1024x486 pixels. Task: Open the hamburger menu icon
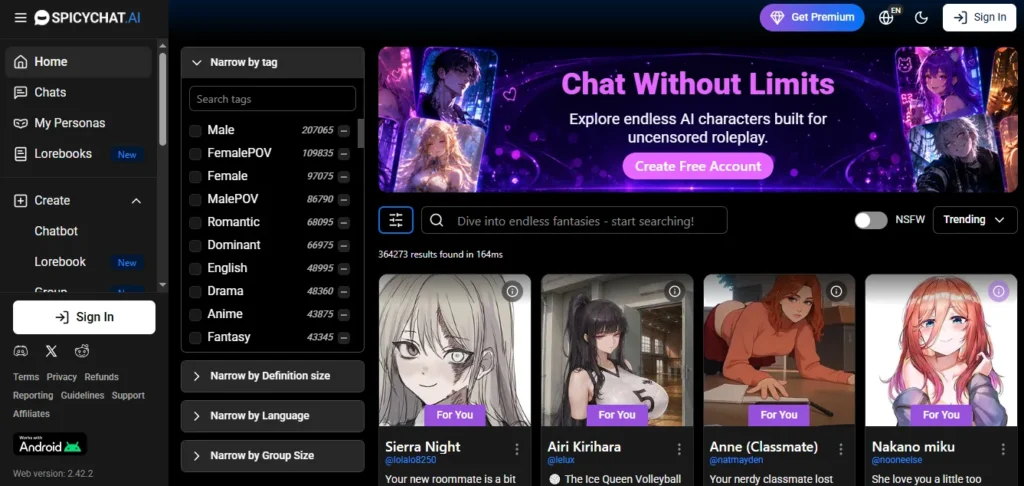[20, 18]
